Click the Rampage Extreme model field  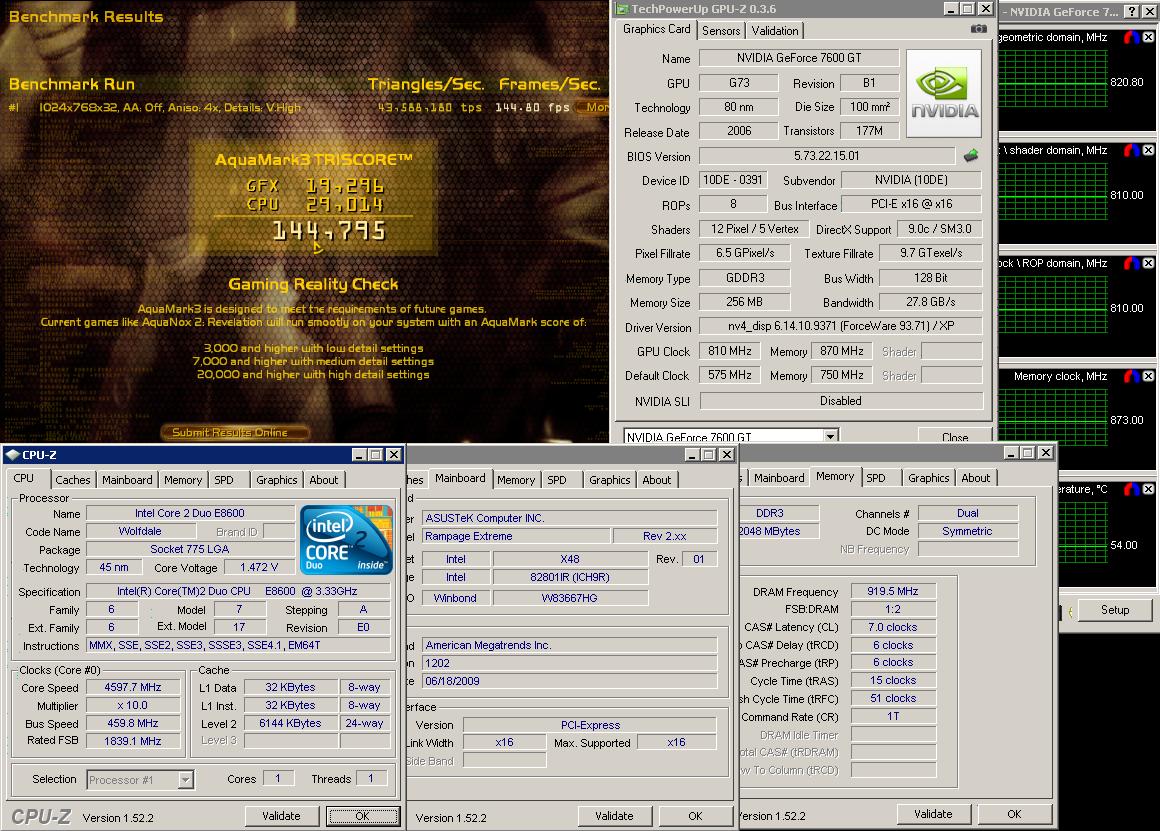click(516, 536)
